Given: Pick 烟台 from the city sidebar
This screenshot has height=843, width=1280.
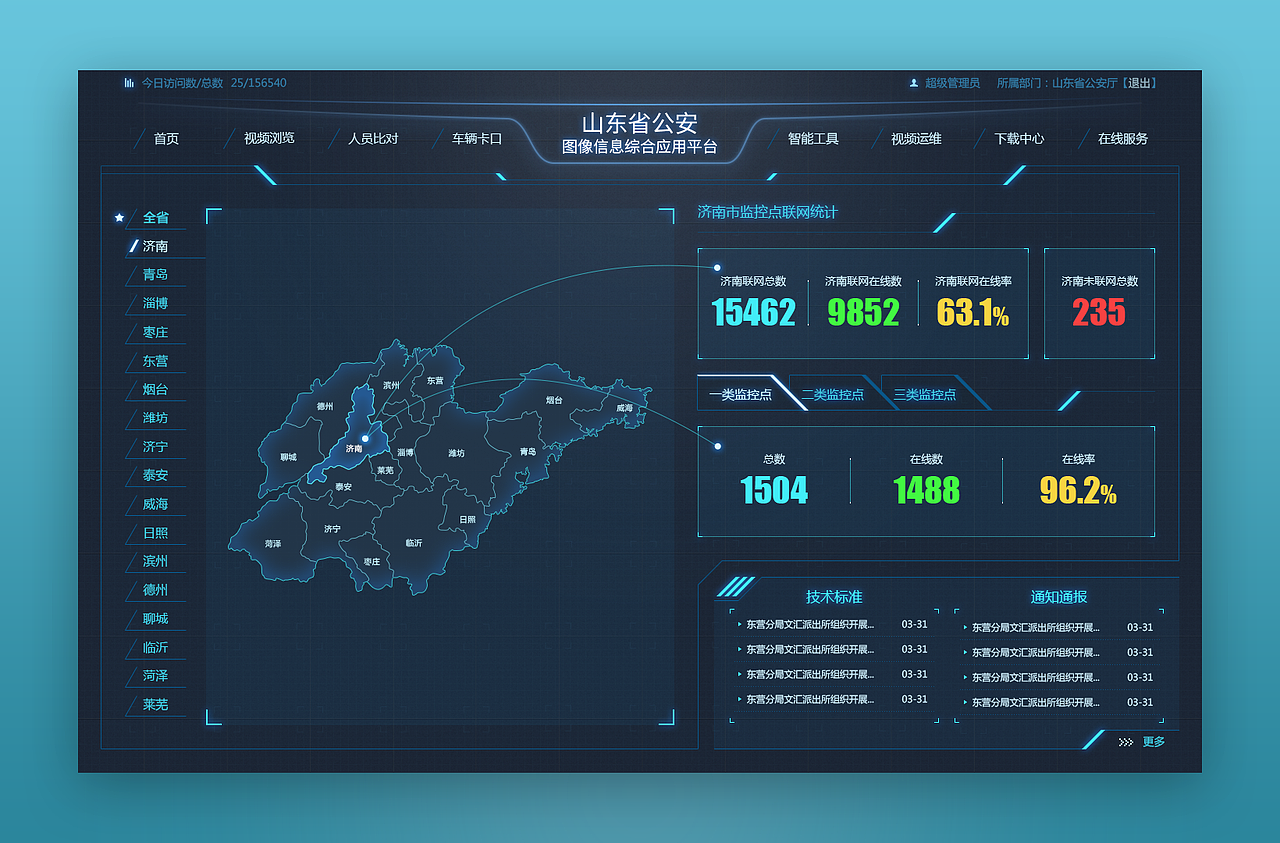Looking at the screenshot, I should [155, 389].
